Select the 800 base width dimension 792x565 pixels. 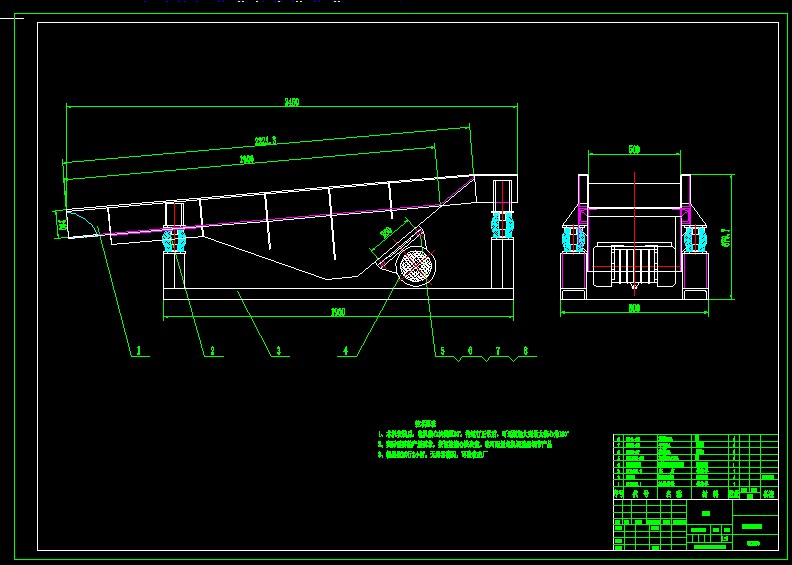634,309
